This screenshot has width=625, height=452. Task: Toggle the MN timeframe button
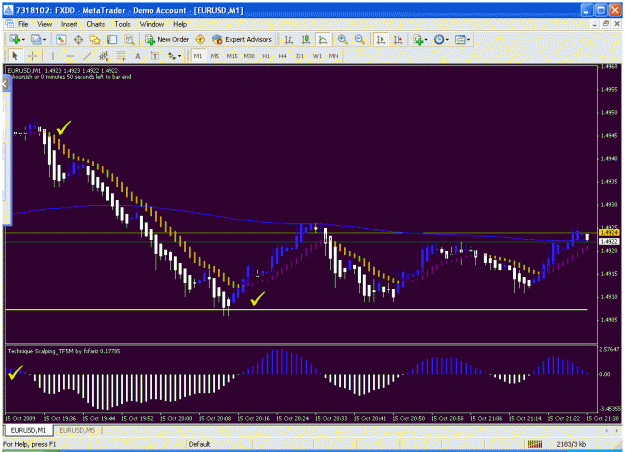pyautogui.click(x=334, y=56)
